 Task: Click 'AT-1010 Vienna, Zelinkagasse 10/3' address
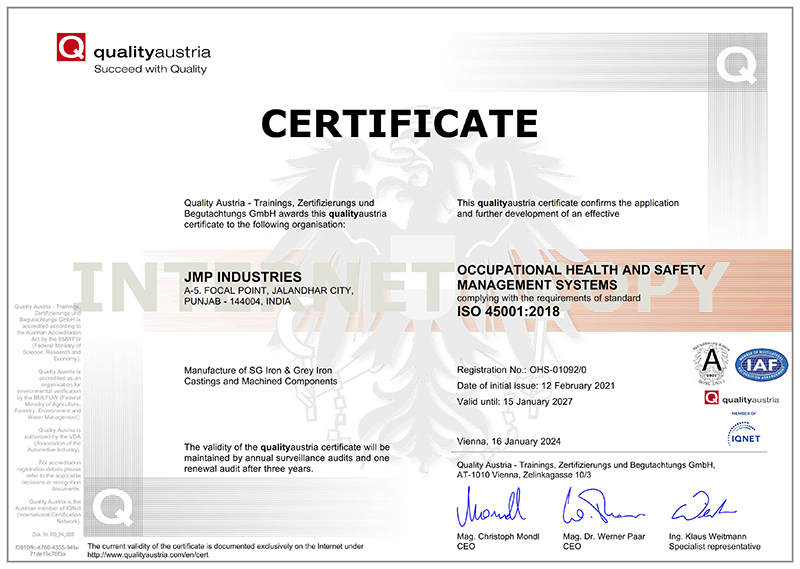(x=524, y=475)
